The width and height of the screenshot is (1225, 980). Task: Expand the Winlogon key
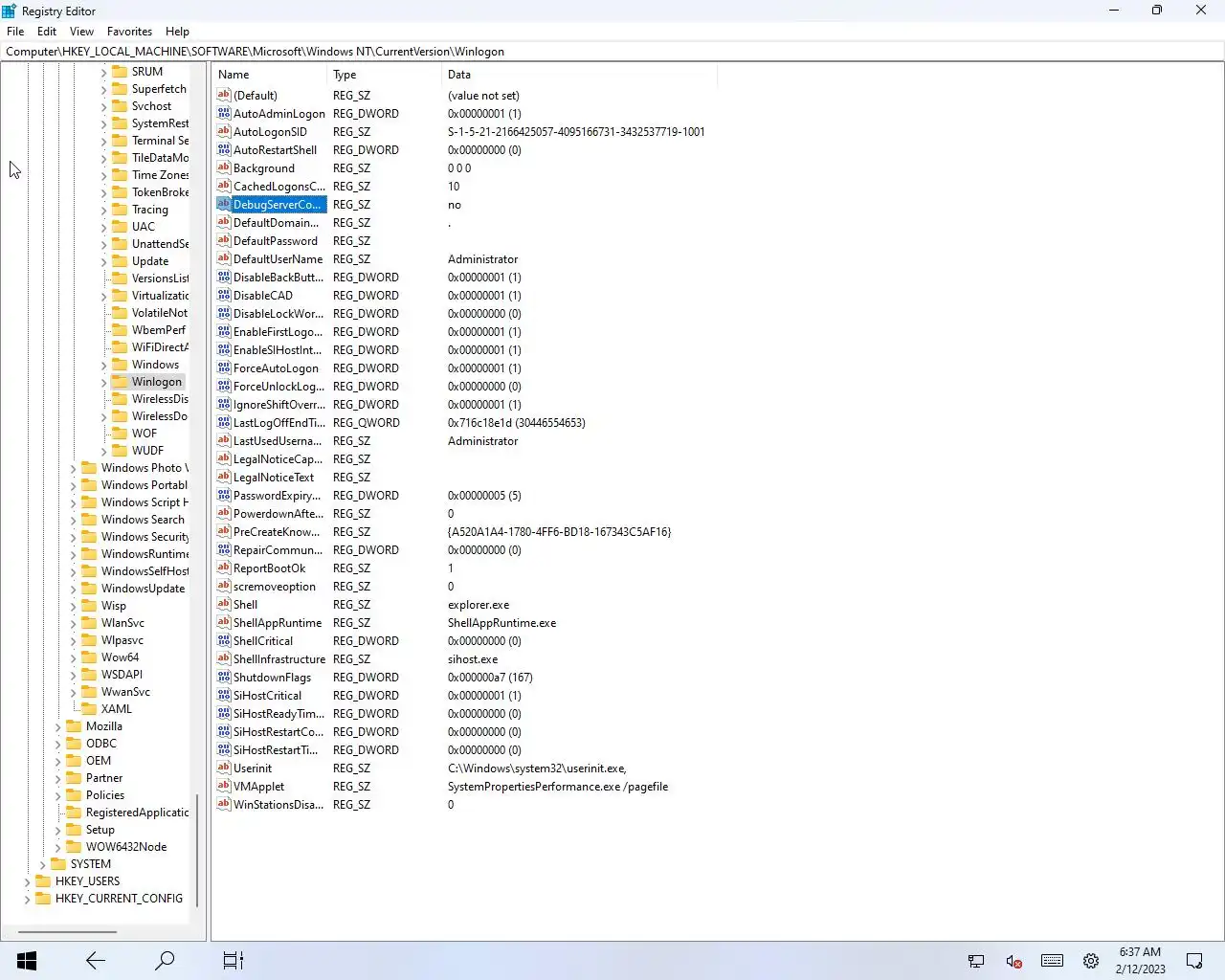(x=103, y=382)
